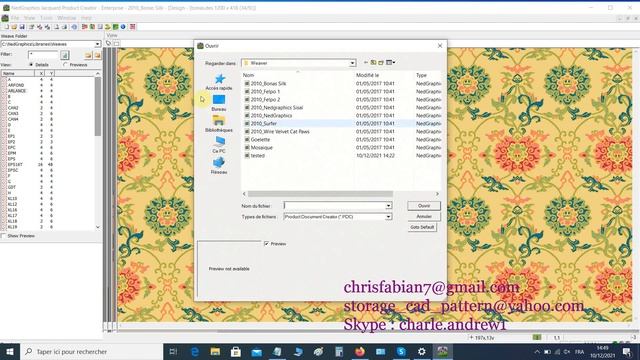Open the File menu

15,18
